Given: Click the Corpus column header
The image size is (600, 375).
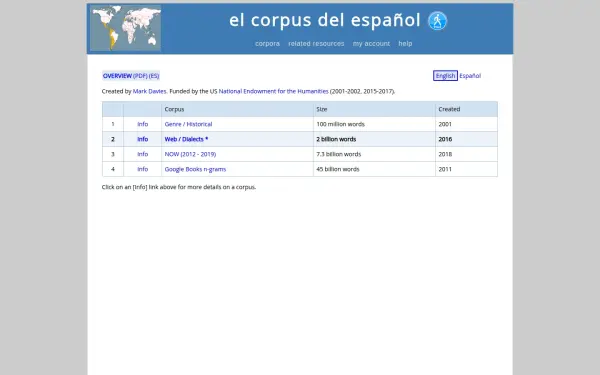Looking at the screenshot, I should [237, 109].
